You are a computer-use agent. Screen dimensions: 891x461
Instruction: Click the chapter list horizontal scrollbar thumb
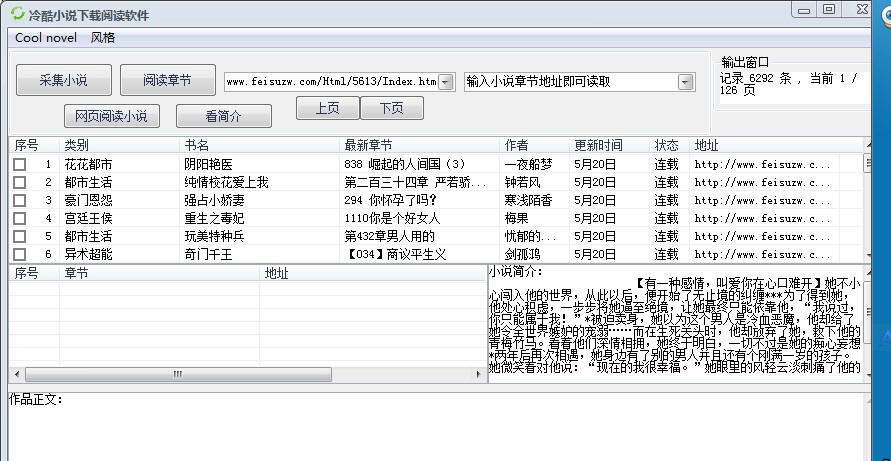click(x=178, y=375)
